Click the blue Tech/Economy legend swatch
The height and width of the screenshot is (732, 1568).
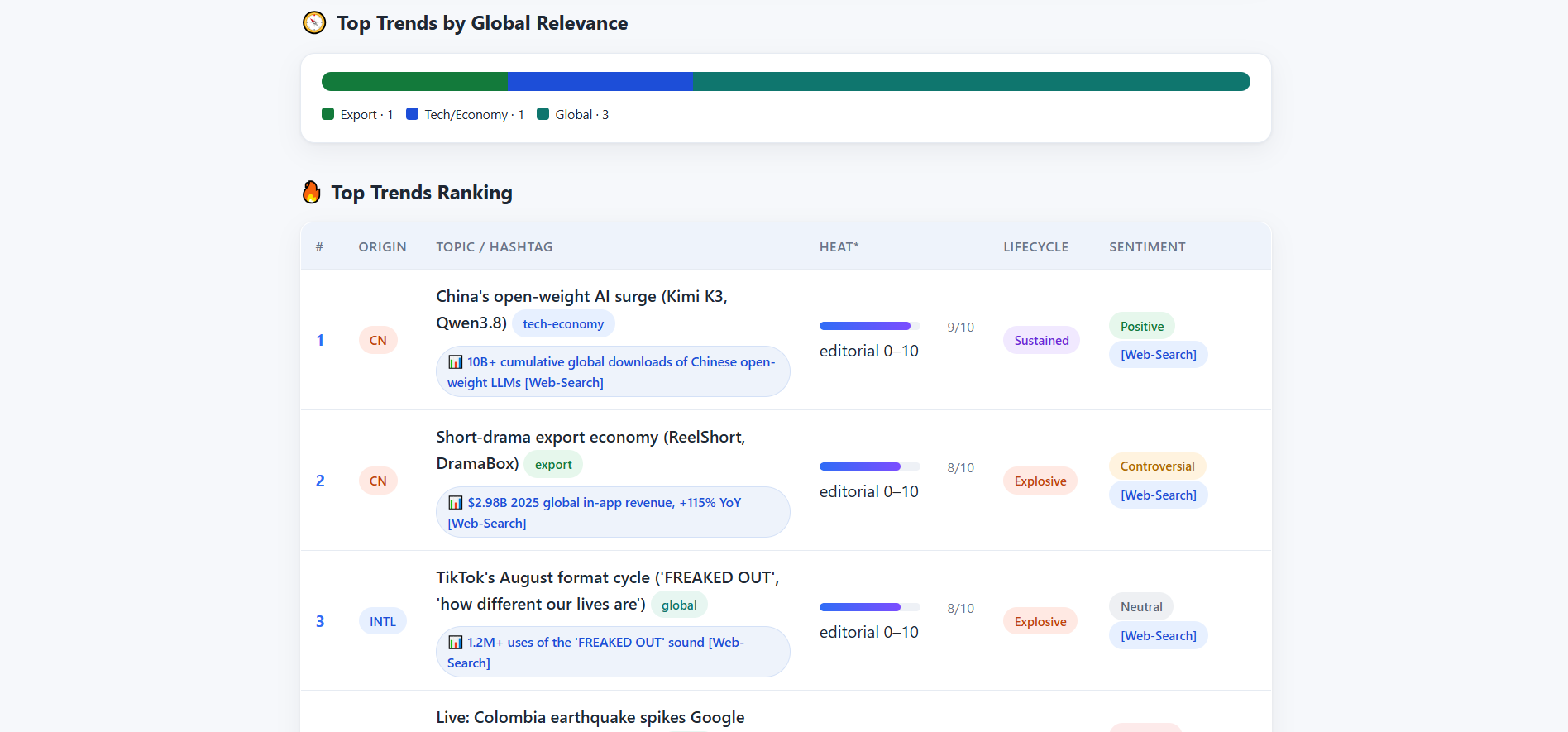pyautogui.click(x=413, y=114)
